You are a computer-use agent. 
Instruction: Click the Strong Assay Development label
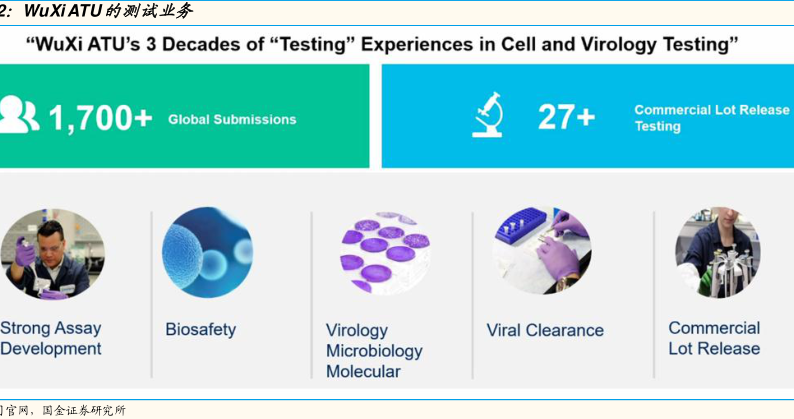coord(51,338)
